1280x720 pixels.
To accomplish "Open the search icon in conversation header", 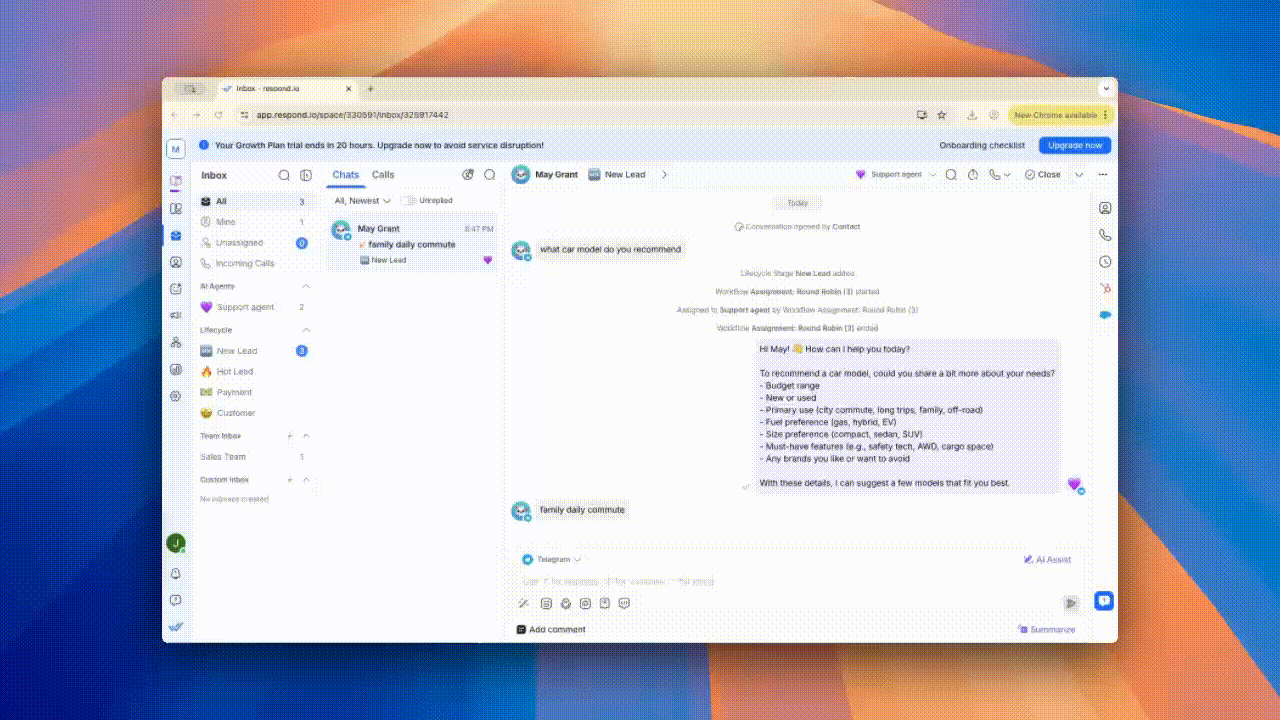I will coord(950,174).
